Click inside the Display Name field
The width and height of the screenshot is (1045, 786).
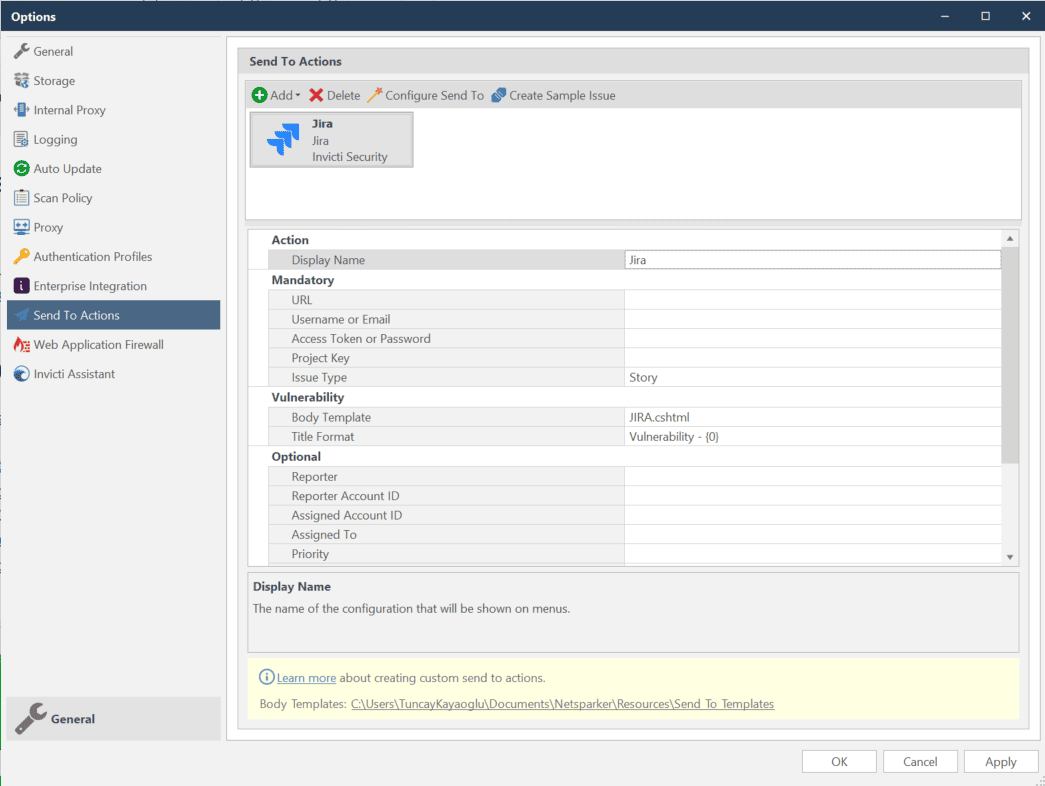(810, 259)
